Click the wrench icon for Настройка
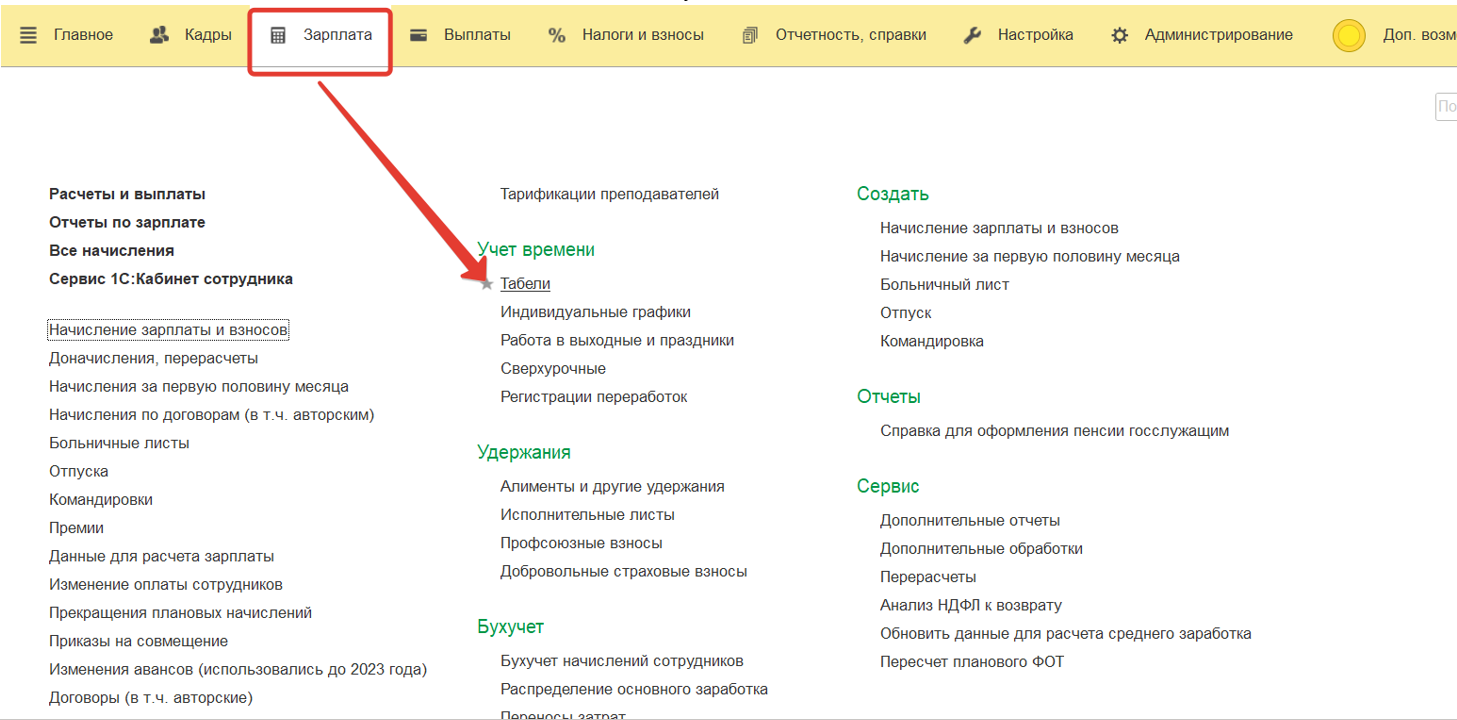The width and height of the screenshot is (1457, 720). pyautogui.click(x=972, y=35)
